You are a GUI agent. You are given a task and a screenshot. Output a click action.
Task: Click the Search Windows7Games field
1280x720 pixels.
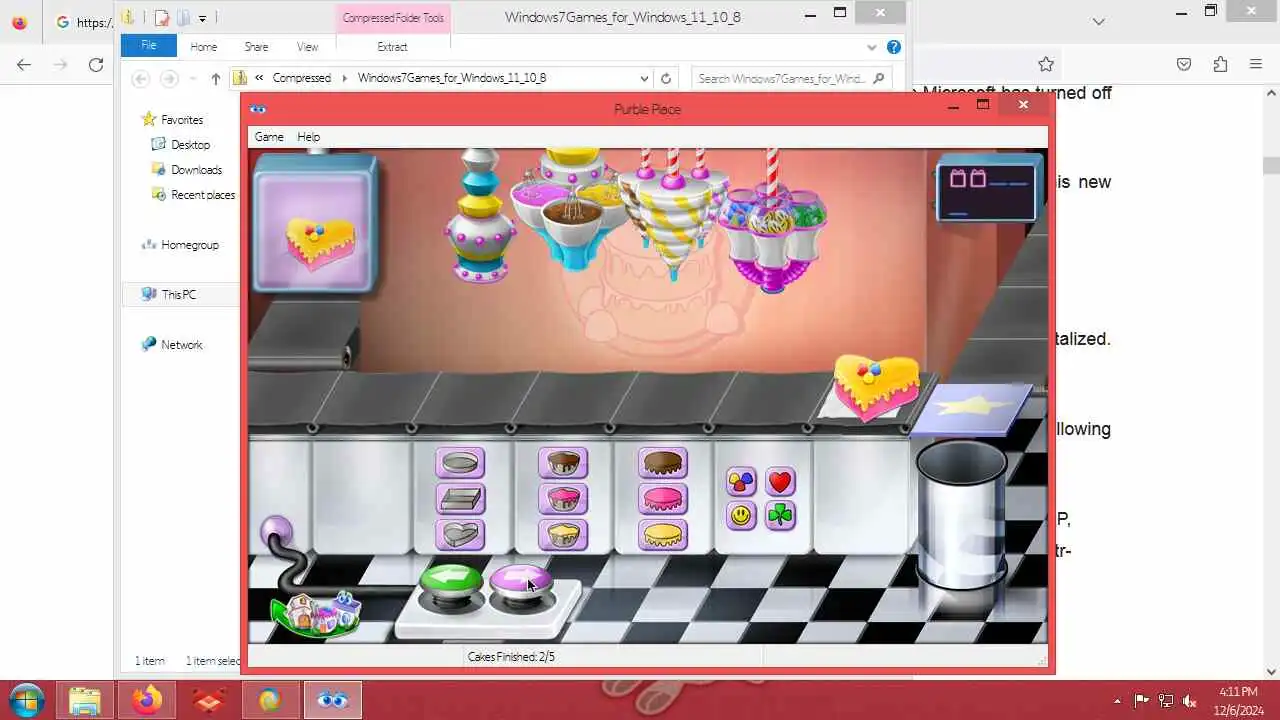pyautogui.click(x=790, y=78)
